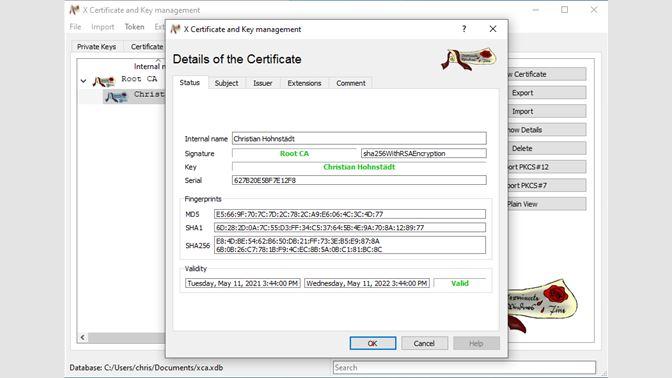Select the Status tab
The height and width of the screenshot is (378, 672).
click(190, 82)
